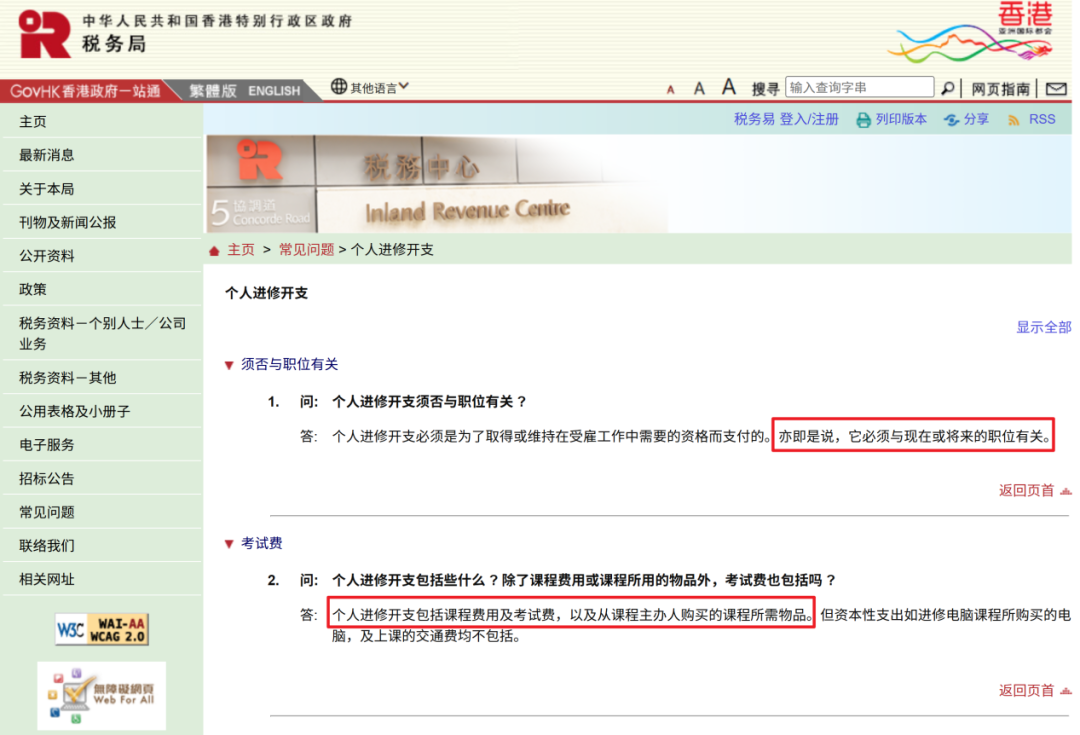Screen dimensions: 1080x735
Task: Open the 其他语言 language dropdown
Action: 370,88
